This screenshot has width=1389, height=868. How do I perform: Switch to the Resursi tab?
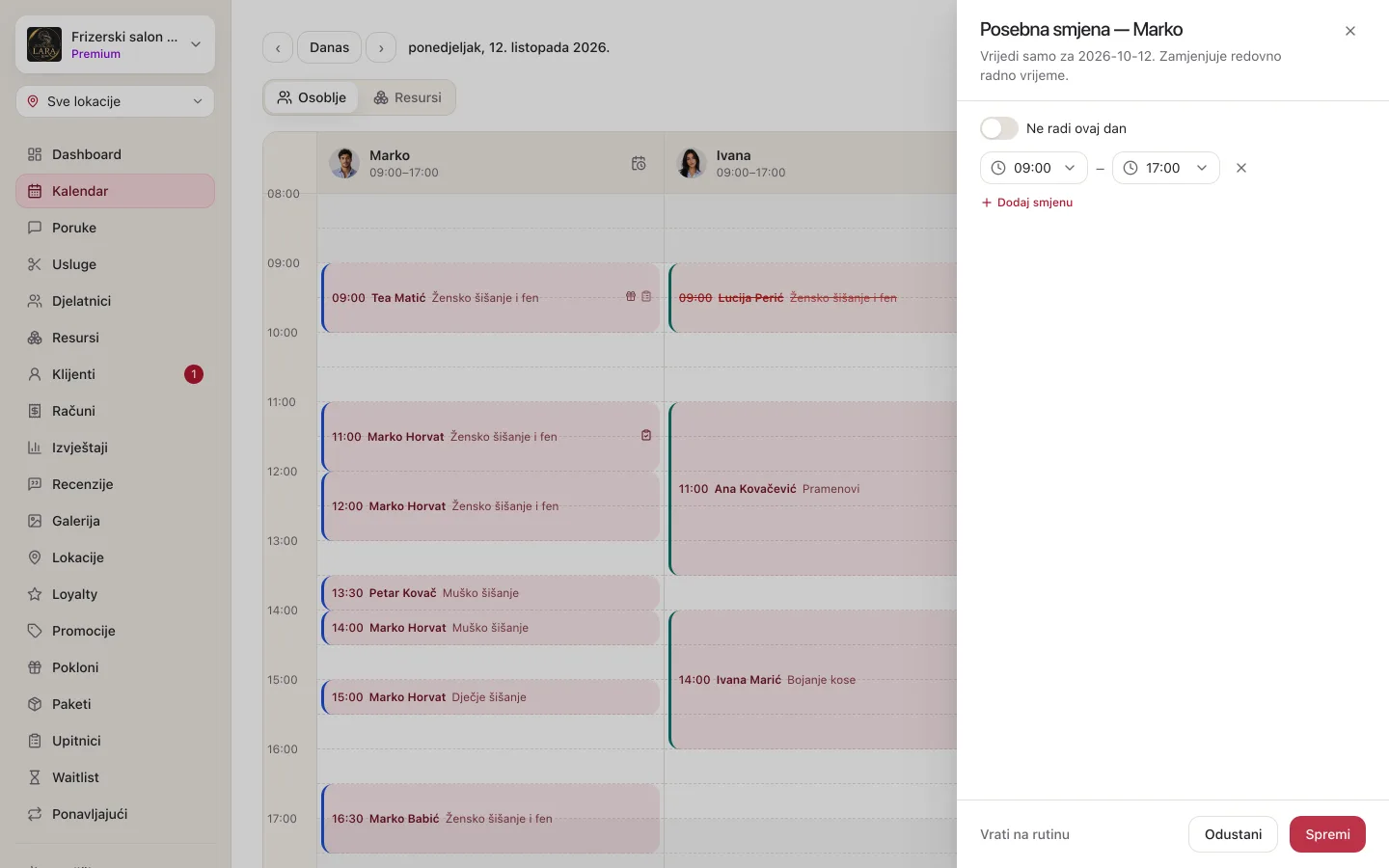click(407, 97)
